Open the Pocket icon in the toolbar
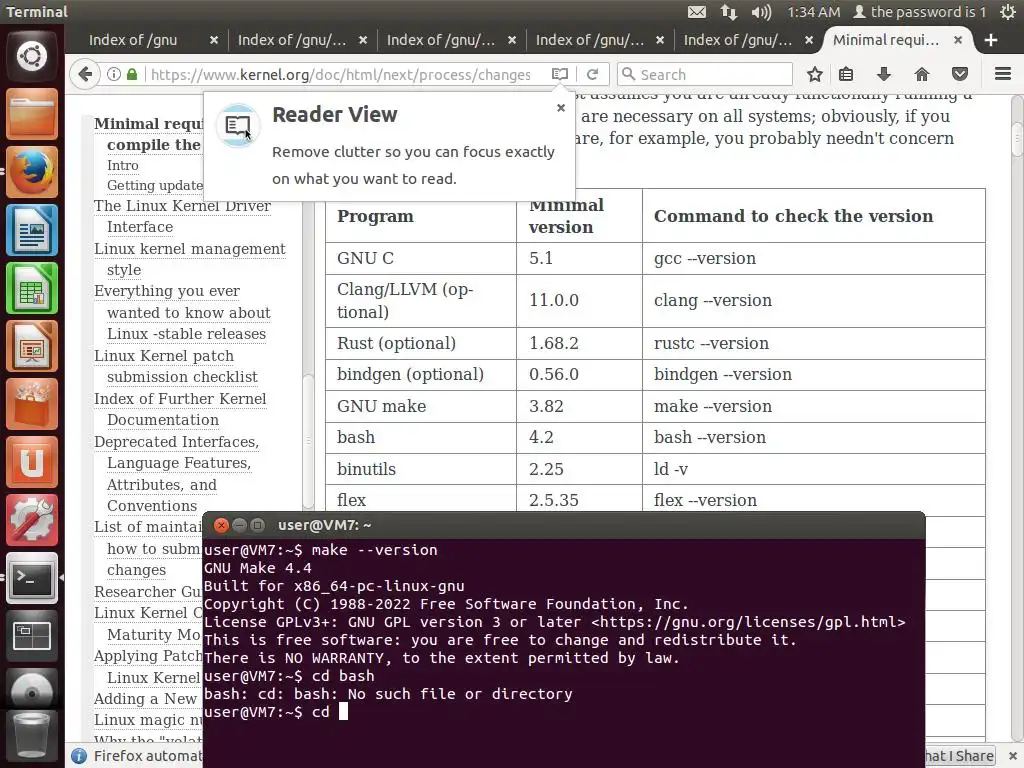The width and height of the screenshot is (1024, 768). coord(959,74)
